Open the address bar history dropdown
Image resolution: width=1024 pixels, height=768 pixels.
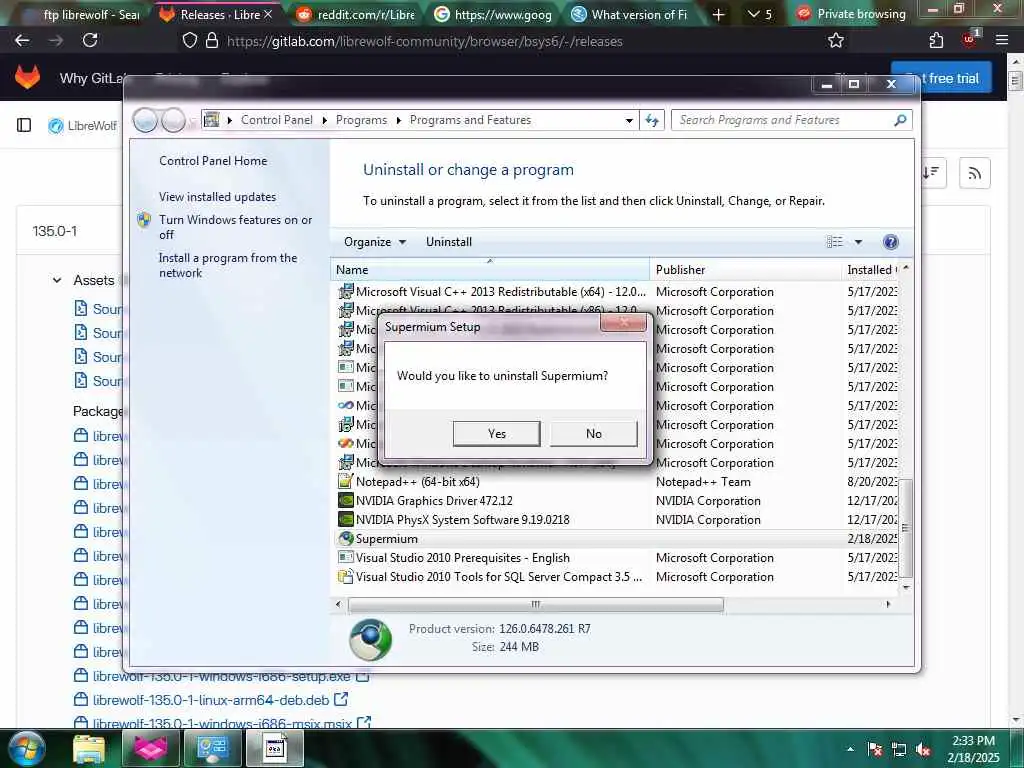629,120
